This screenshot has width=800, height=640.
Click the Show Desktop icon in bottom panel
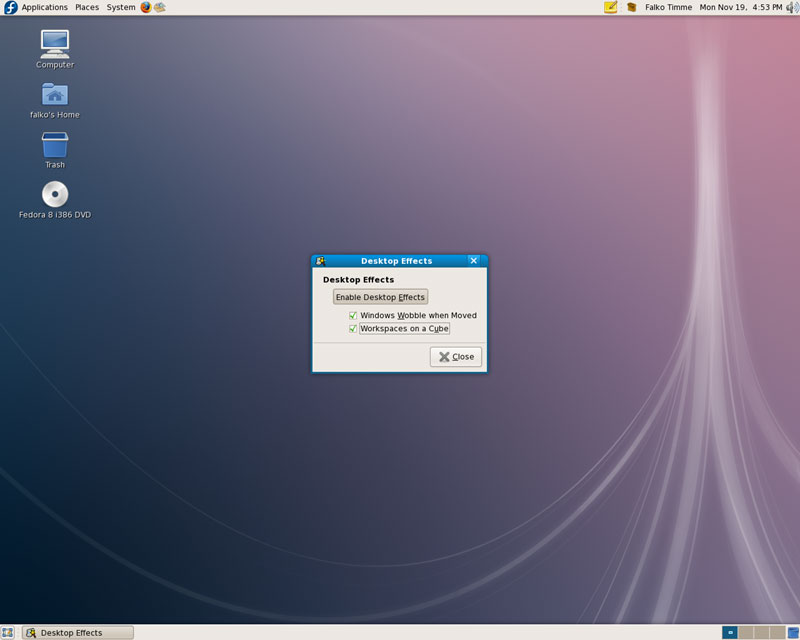click(7, 633)
